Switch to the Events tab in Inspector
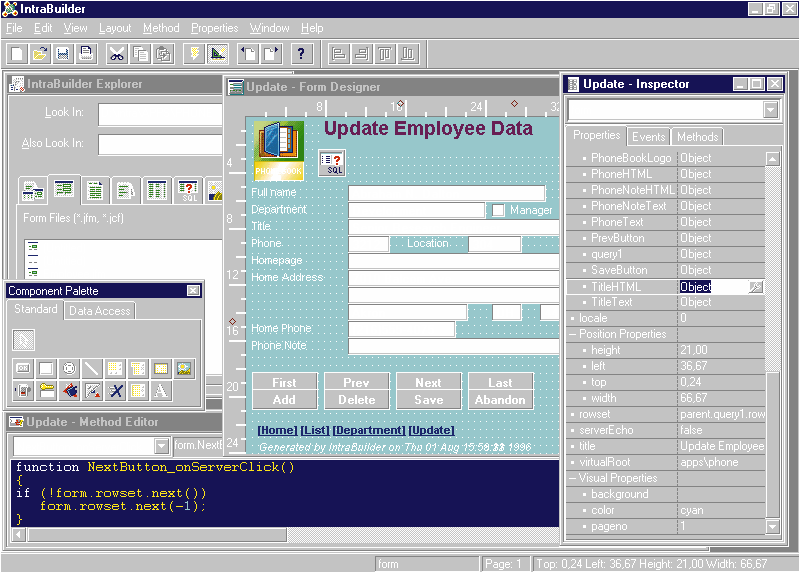Viewport: 800px width, 573px height. pos(648,137)
